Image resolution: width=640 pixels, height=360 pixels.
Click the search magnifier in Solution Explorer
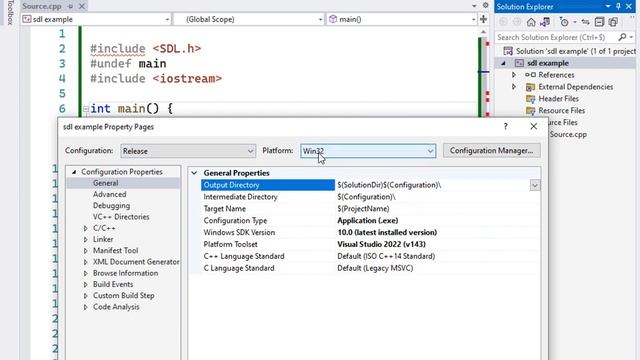622,37
